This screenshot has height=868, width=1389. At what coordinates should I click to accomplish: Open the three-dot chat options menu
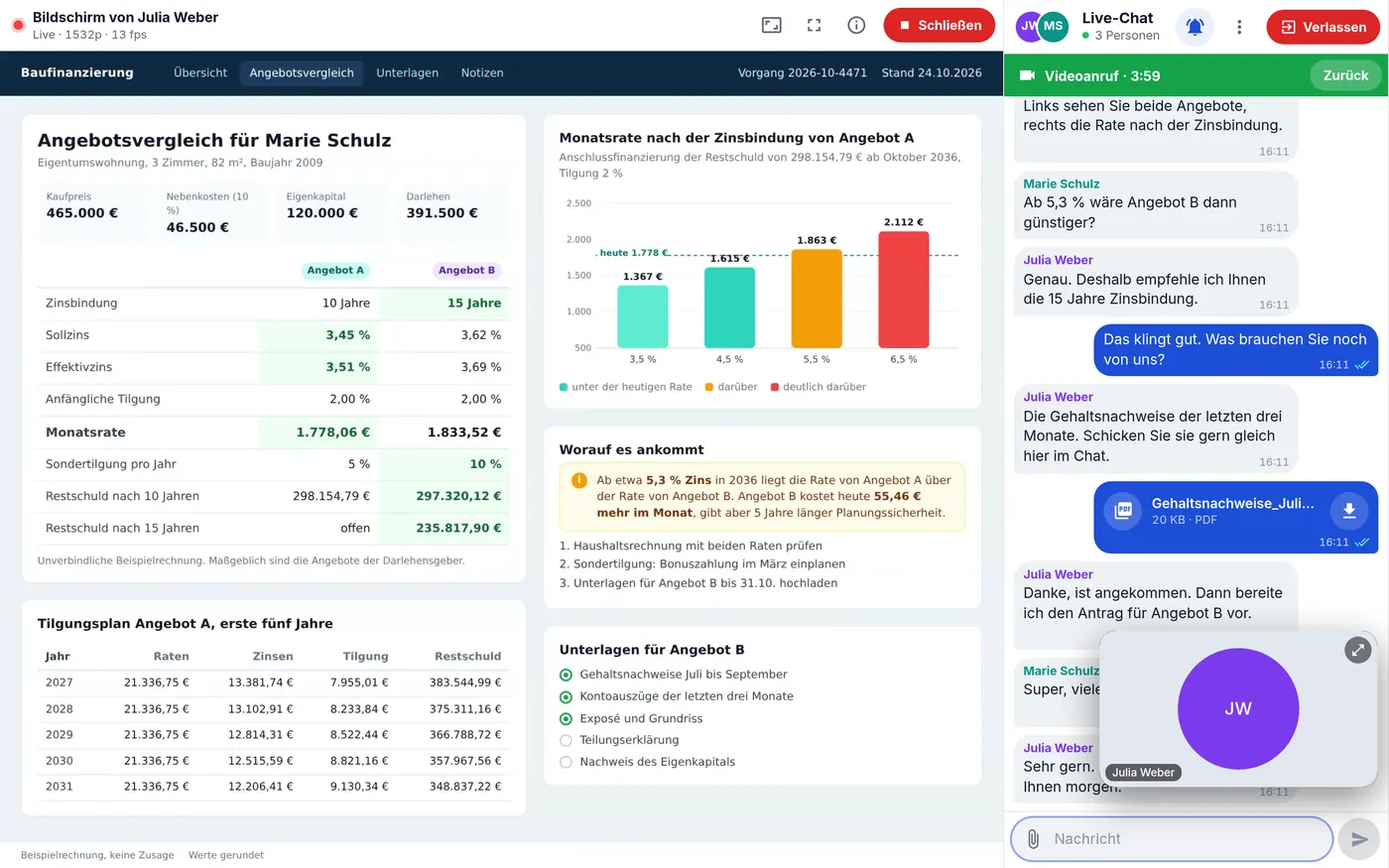pyautogui.click(x=1239, y=27)
